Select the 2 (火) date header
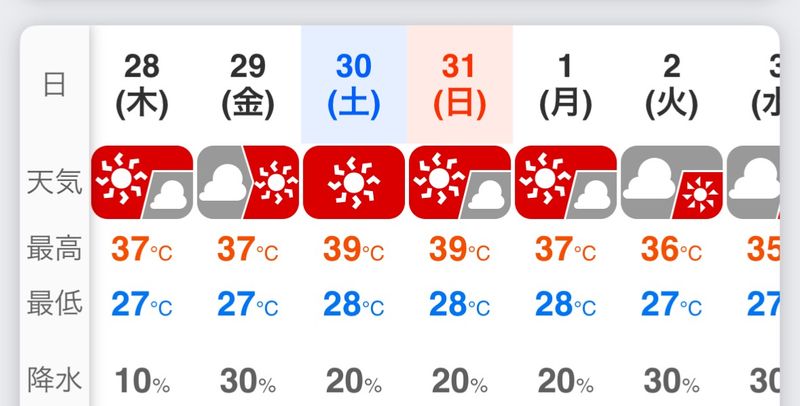Viewport: 800px width, 406px height. 671,84
